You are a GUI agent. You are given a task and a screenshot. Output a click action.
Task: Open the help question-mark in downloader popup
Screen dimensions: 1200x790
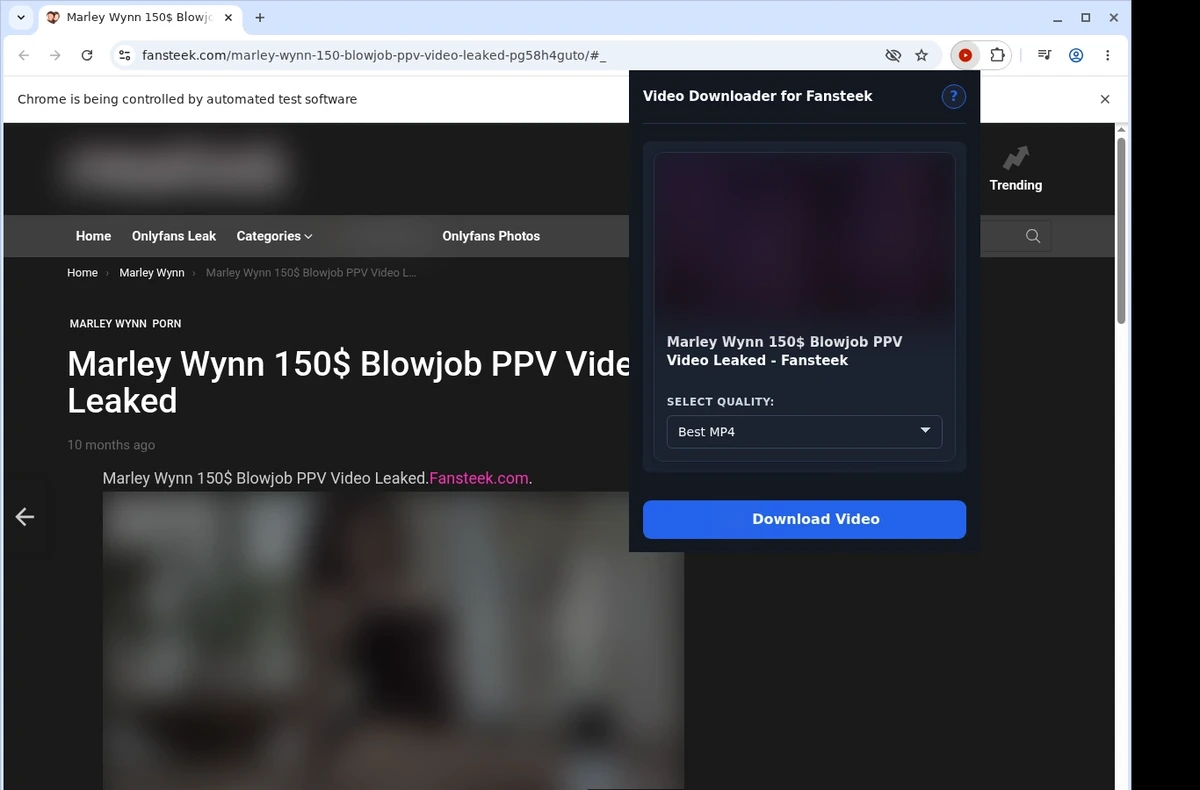click(954, 96)
